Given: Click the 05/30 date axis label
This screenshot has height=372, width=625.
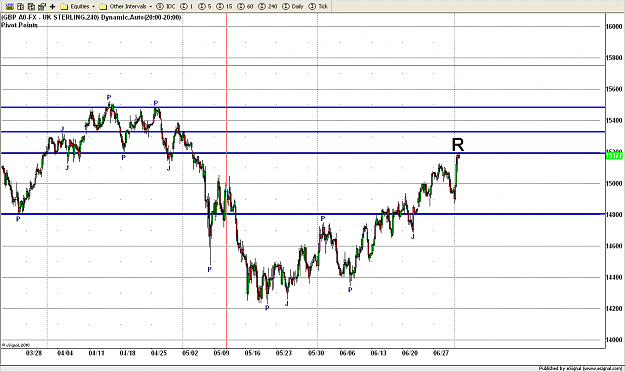Looking at the screenshot, I should [x=316, y=353].
